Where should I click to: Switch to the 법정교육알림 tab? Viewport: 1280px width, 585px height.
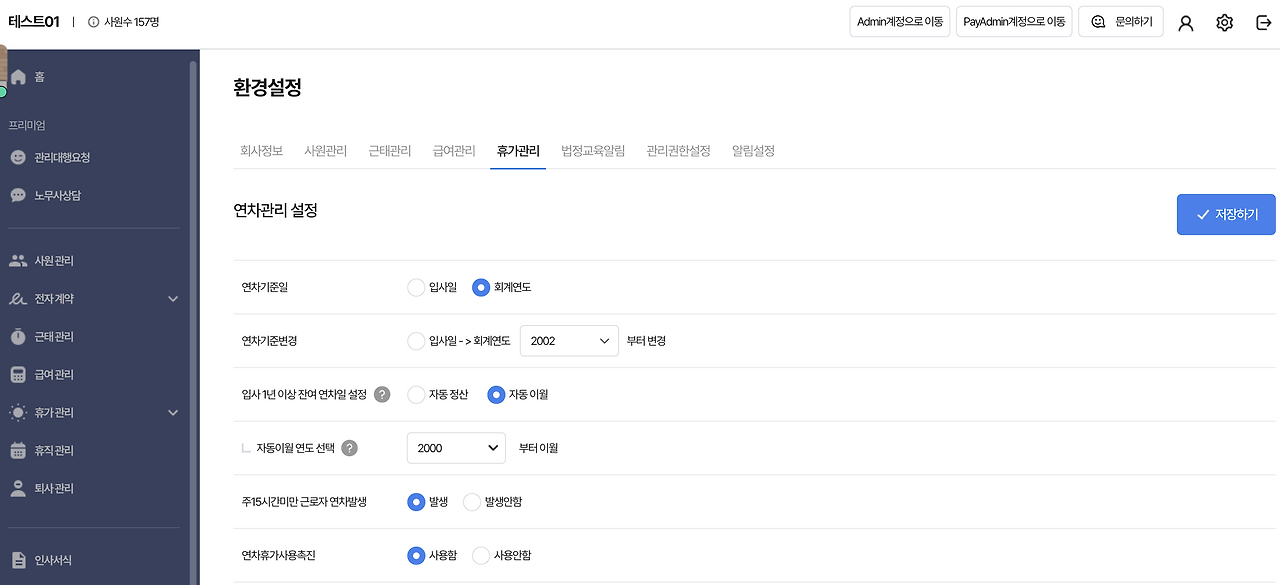[x=593, y=151]
